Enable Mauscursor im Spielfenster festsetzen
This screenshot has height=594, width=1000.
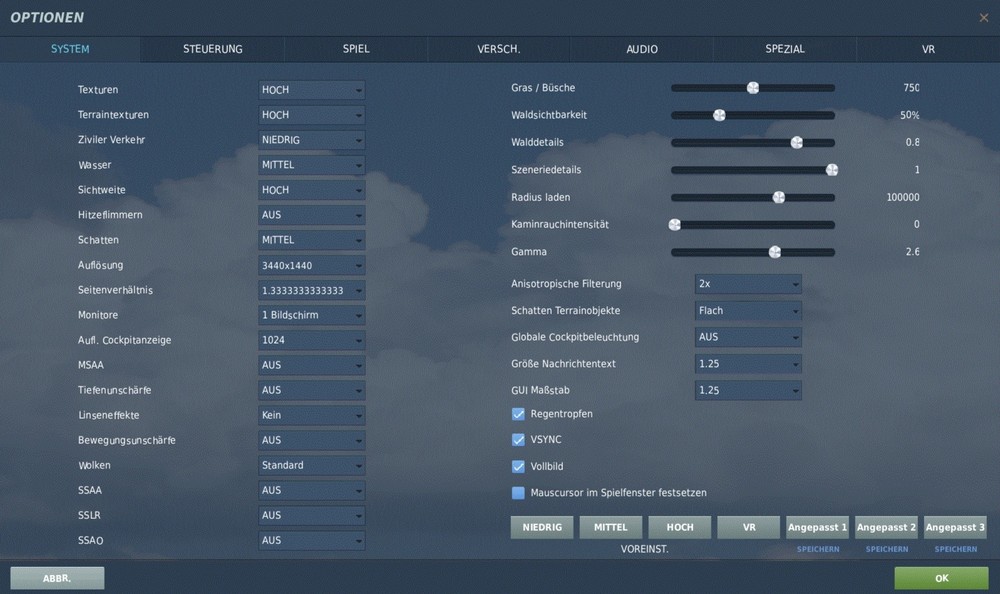coord(518,492)
